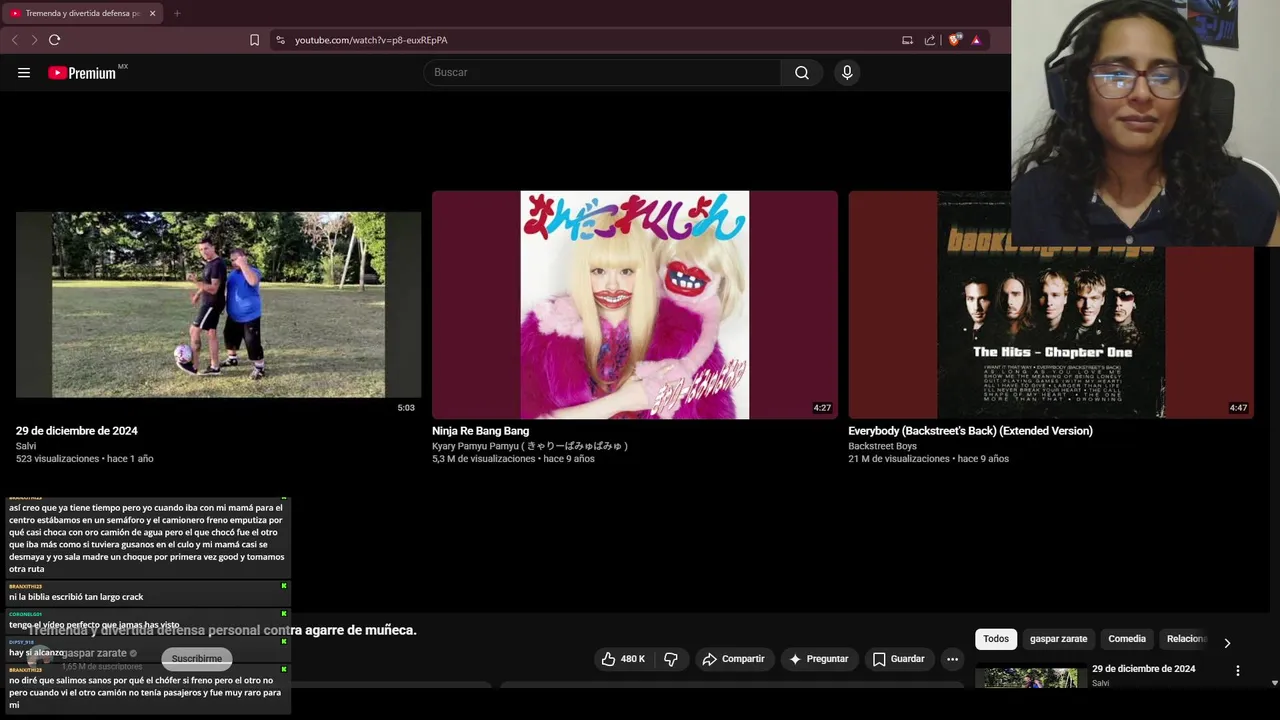
Task: Open end-screen title 29 de diciembre de 2024
Action: tap(77, 431)
